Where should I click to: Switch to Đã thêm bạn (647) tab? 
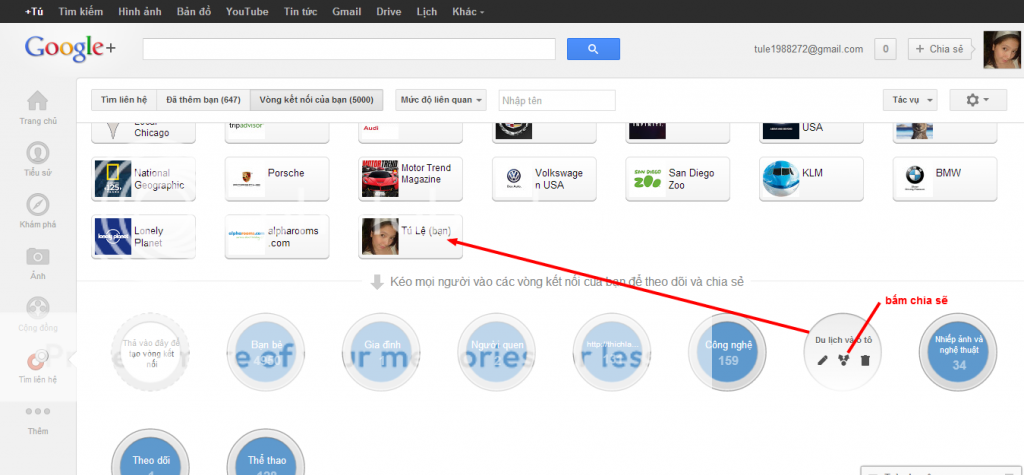click(203, 100)
